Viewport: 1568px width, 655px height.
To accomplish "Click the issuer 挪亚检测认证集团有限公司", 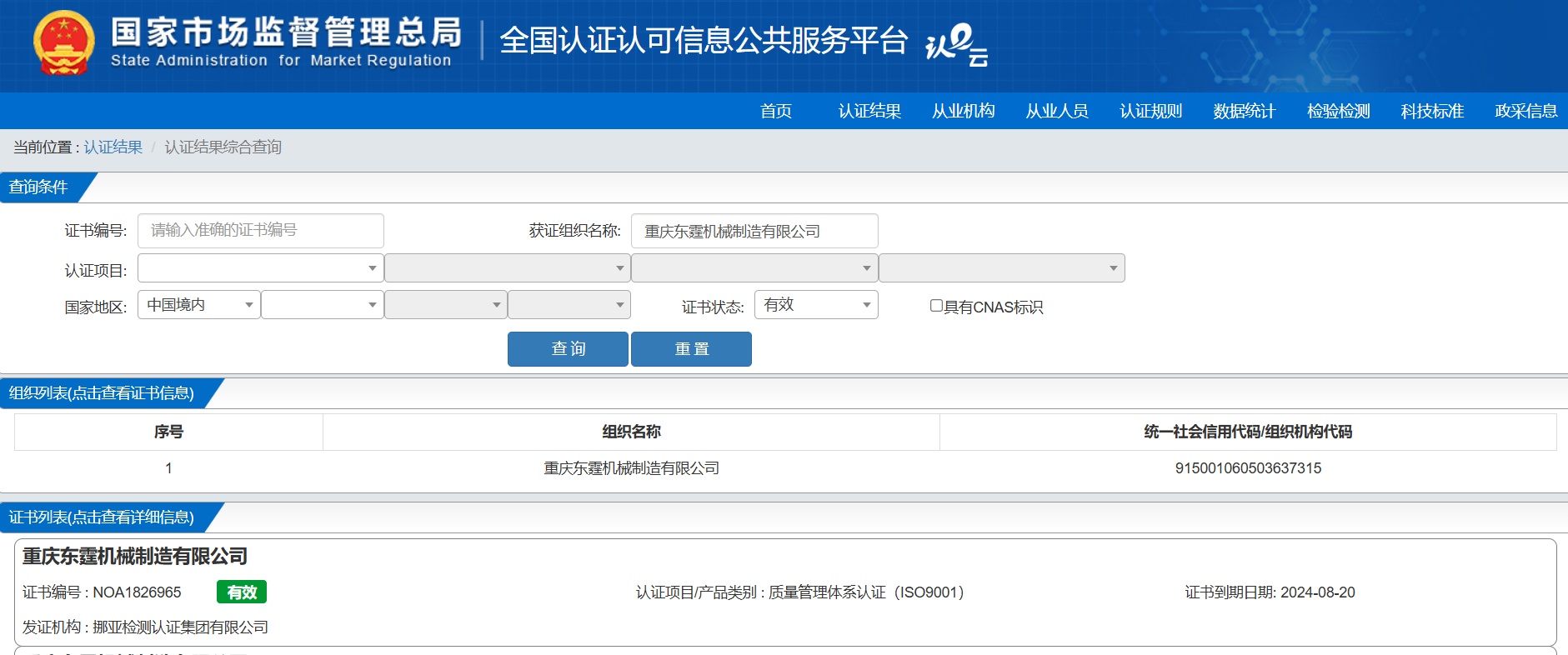I will (x=181, y=627).
